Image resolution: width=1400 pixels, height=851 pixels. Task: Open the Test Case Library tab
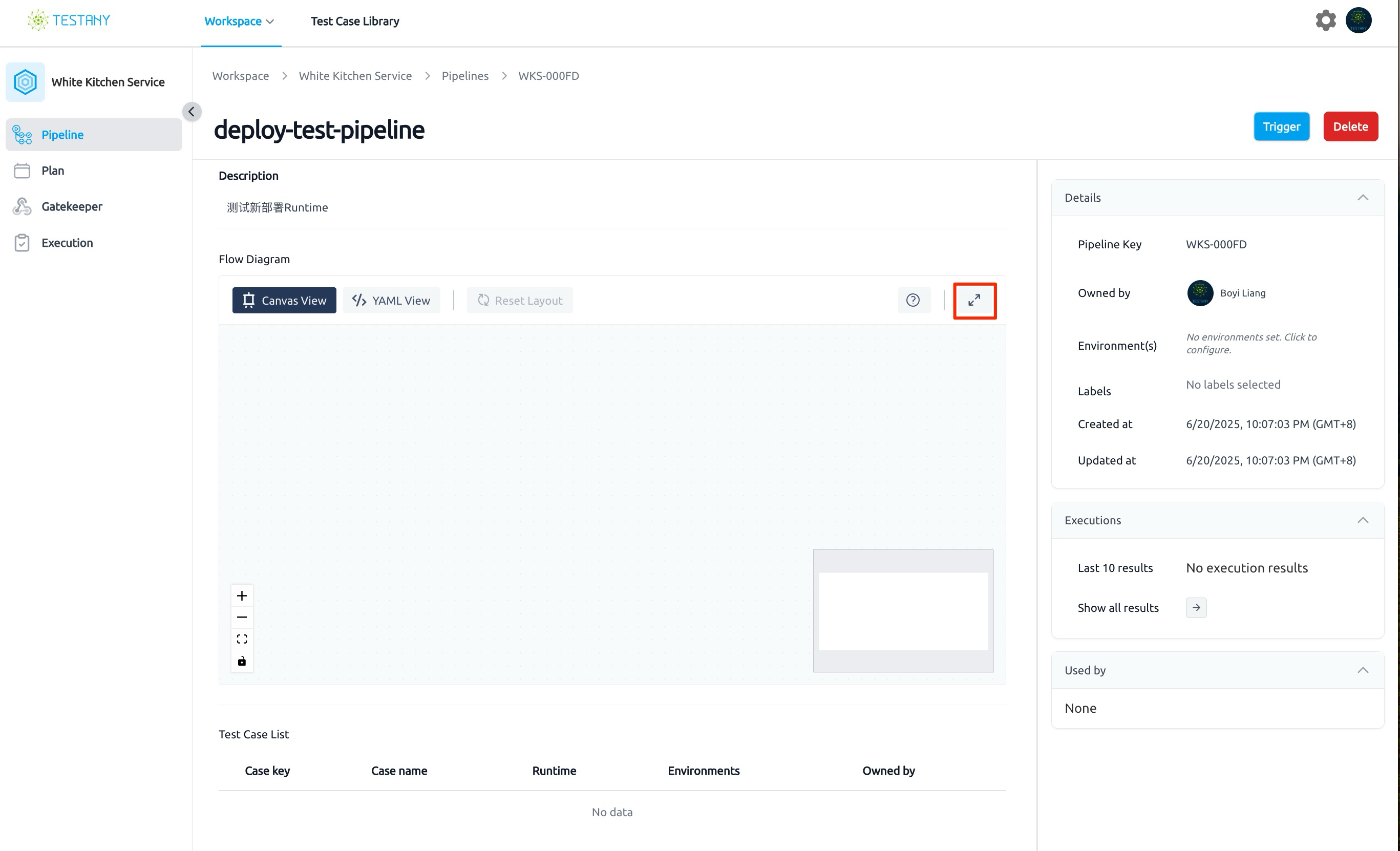pos(355,22)
